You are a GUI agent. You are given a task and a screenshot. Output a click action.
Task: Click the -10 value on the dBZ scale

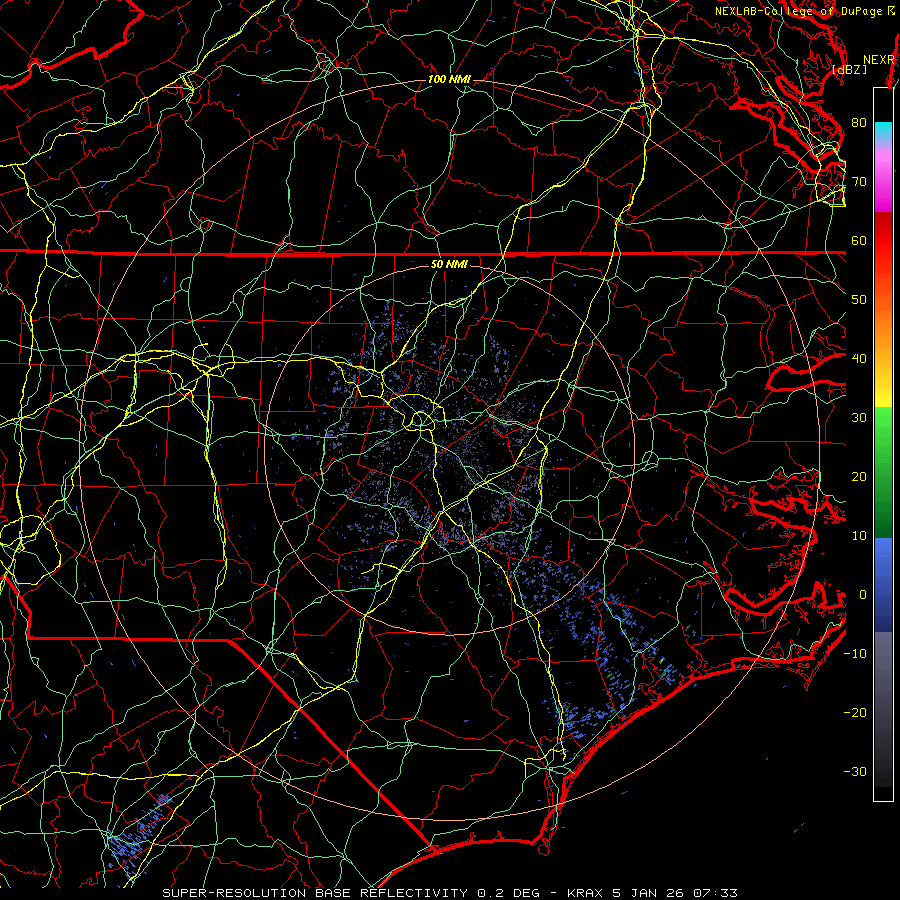(855, 654)
